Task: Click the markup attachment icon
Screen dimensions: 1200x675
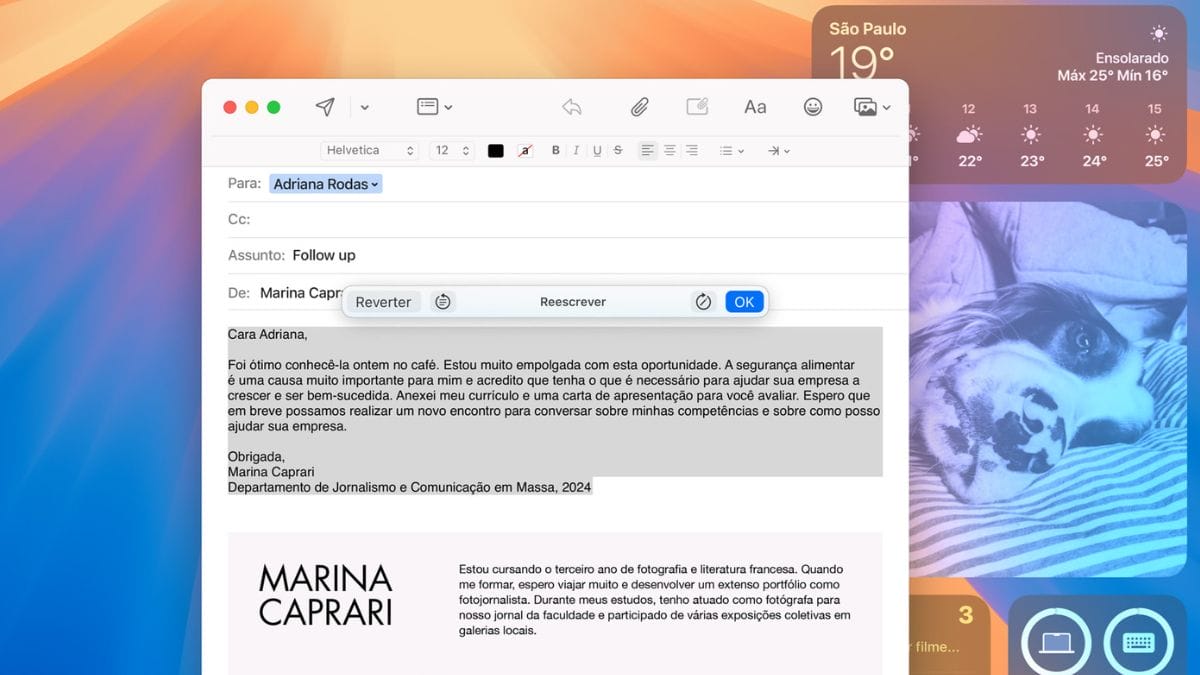Action: 697,107
